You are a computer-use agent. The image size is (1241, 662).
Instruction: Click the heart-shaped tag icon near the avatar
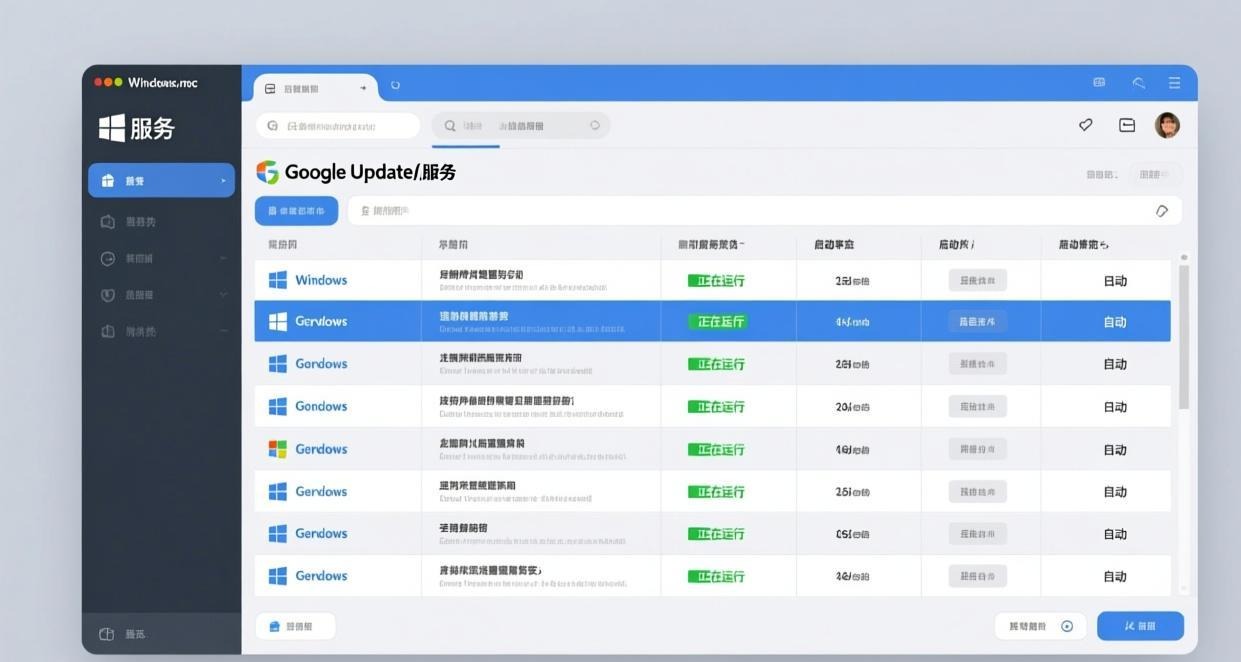[x=1085, y=125]
